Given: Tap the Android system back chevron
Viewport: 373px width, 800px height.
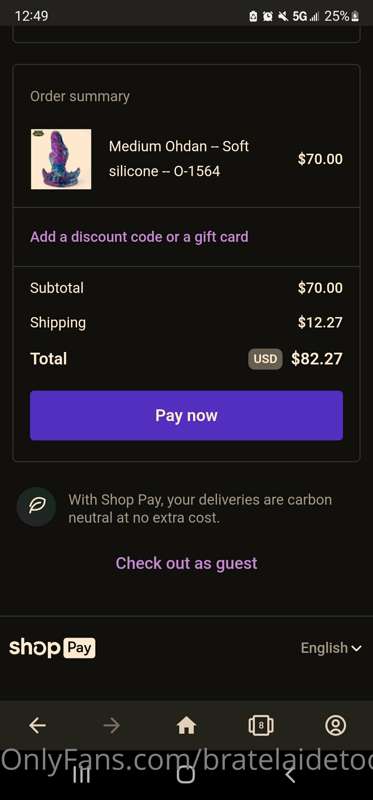Looking at the screenshot, I should coord(290,774).
